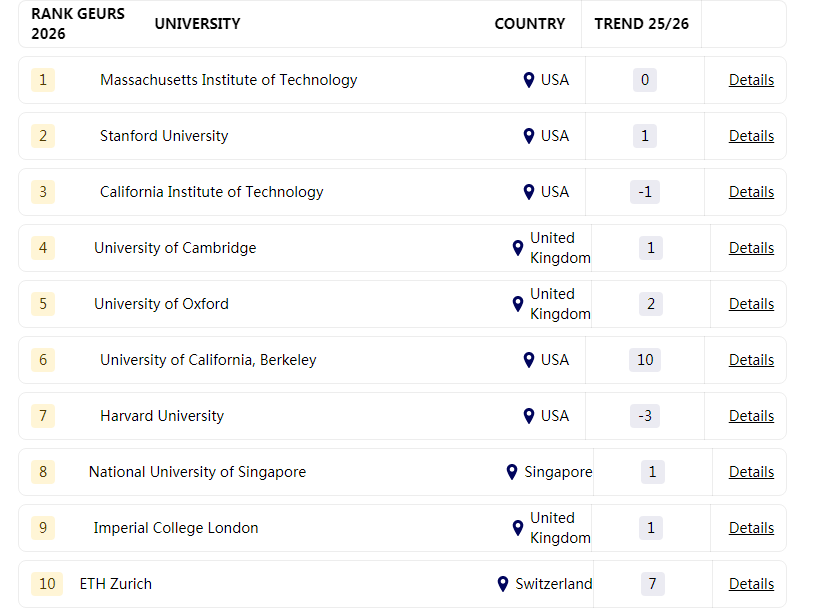The image size is (816, 609).
Task: Open Details for California Institute of Technology
Action: tap(751, 192)
